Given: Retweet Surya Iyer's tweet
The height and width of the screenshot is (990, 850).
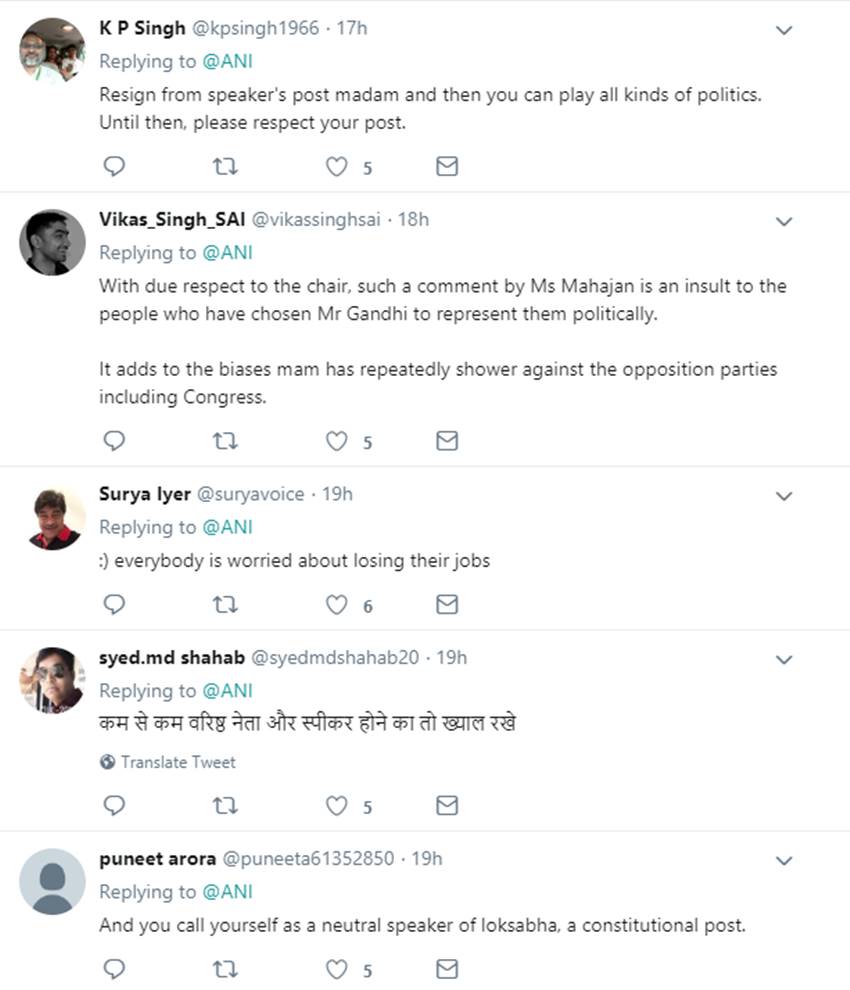Looking at the screenshot, I should tap(226, 605).
